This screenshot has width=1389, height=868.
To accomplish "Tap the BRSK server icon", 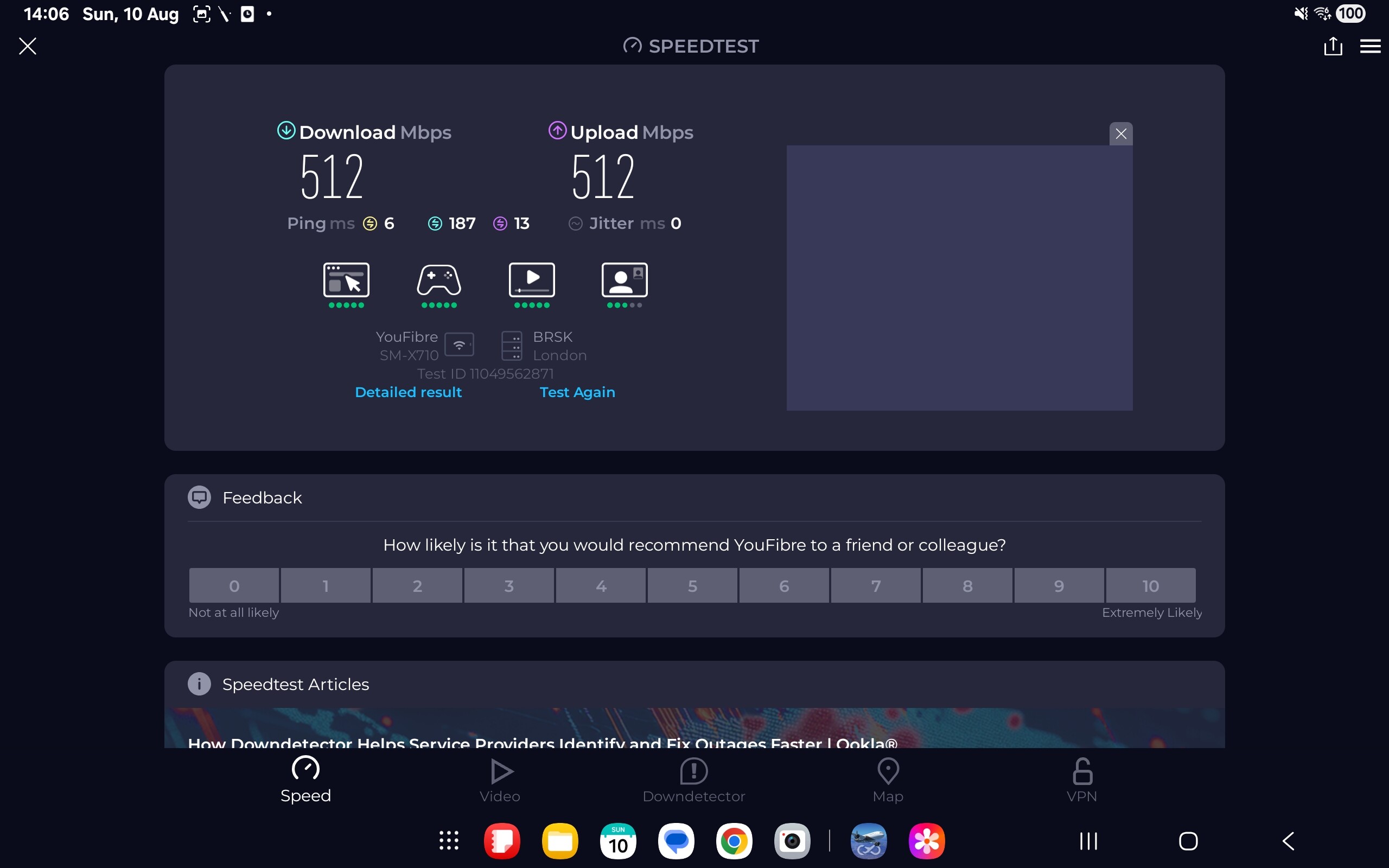I will [x=512, y=346].
